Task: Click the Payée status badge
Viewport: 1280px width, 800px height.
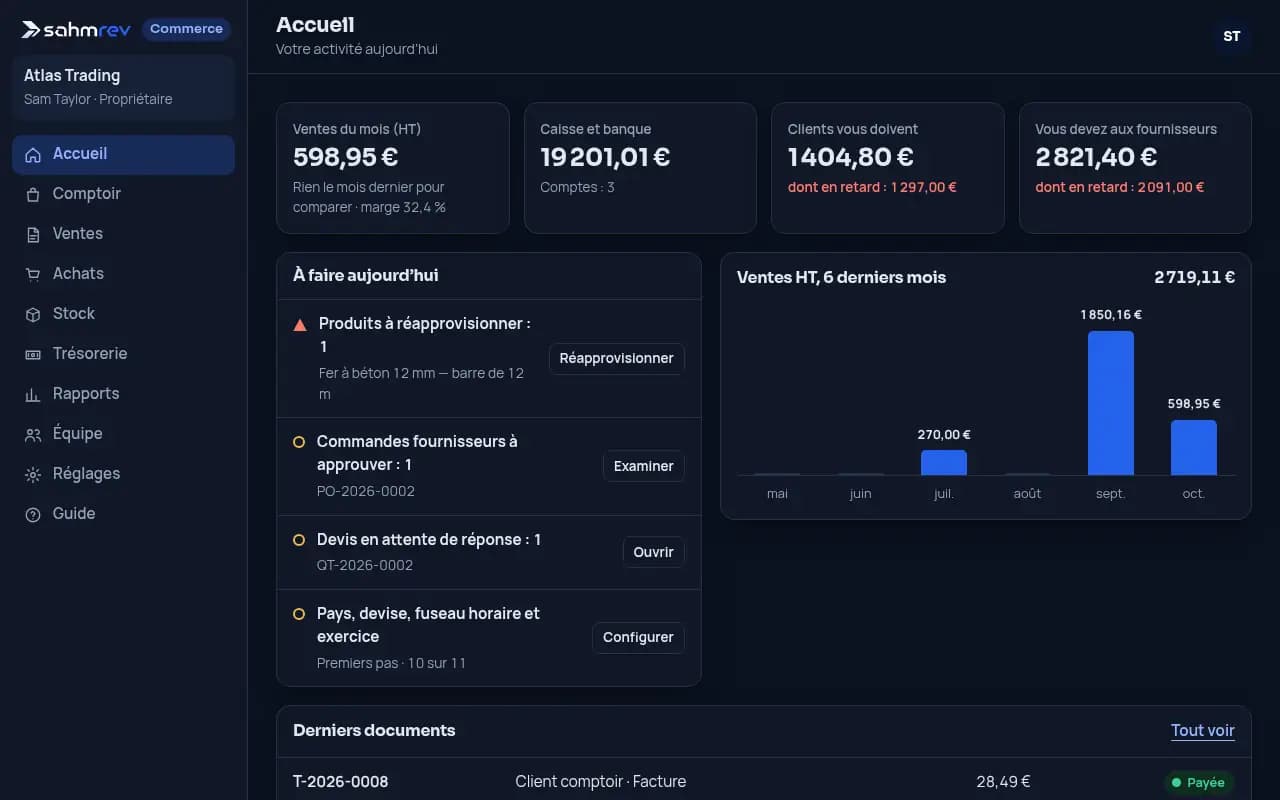Action: tap(1199, 783)
